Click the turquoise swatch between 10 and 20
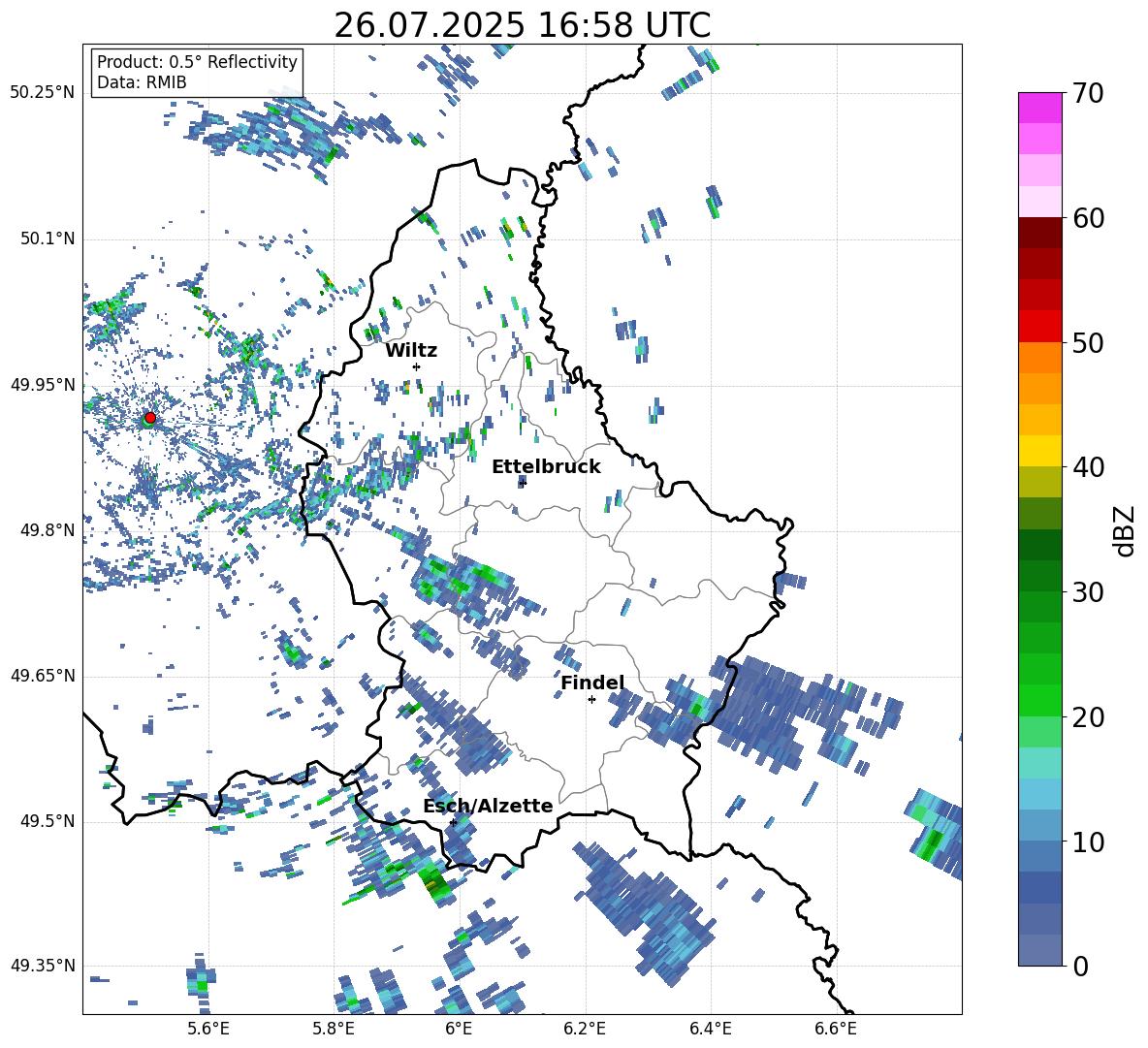The image size is (1148, 1048). pyautogui.click(x=1039, y=763)
